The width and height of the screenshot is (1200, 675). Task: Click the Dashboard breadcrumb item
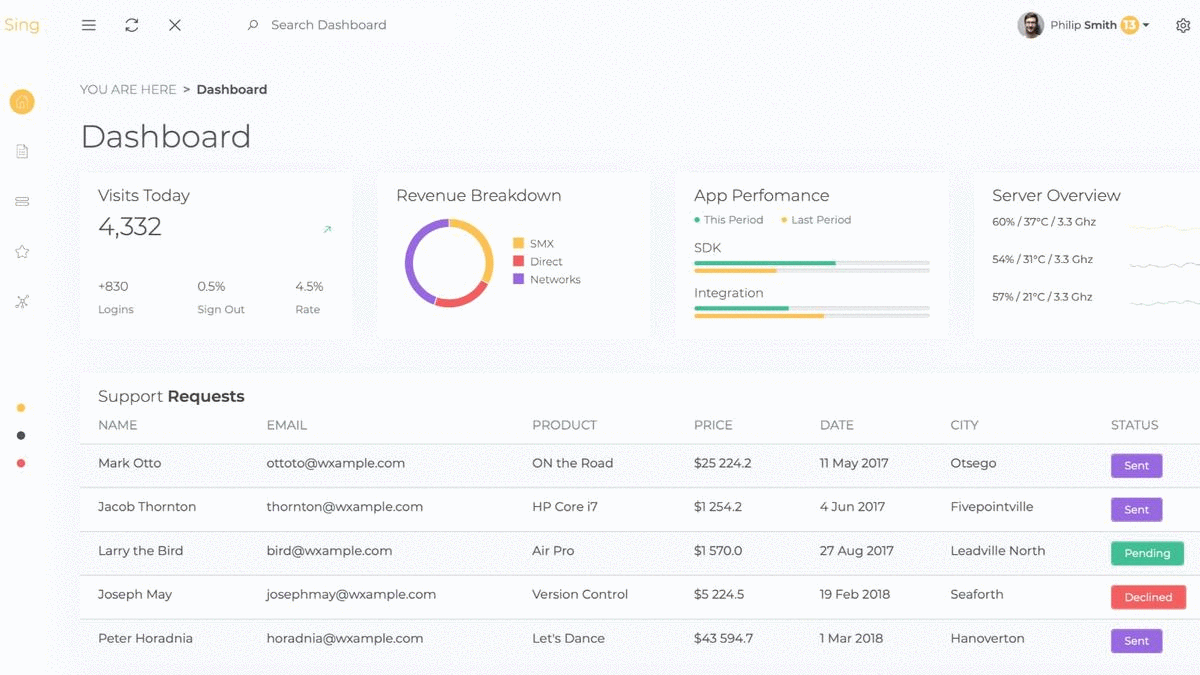click(x=231, y=89)
